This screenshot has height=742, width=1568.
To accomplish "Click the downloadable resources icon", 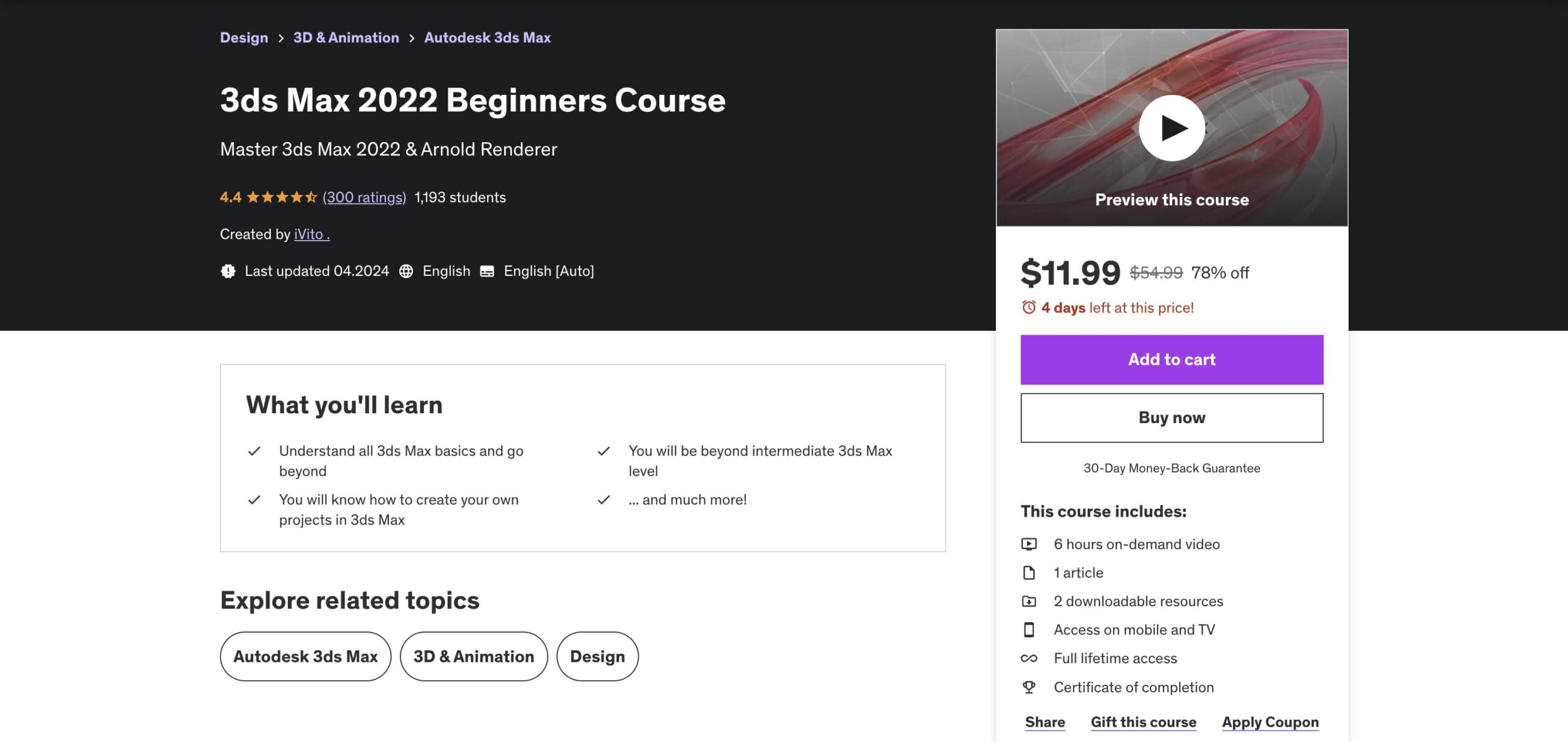I will point(1029,601).
